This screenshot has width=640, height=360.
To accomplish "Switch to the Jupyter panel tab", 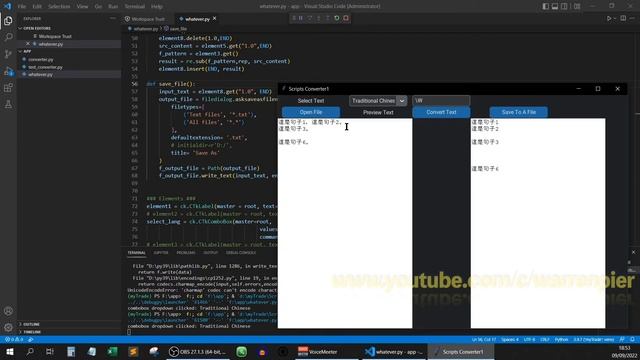I will [161, 253].
